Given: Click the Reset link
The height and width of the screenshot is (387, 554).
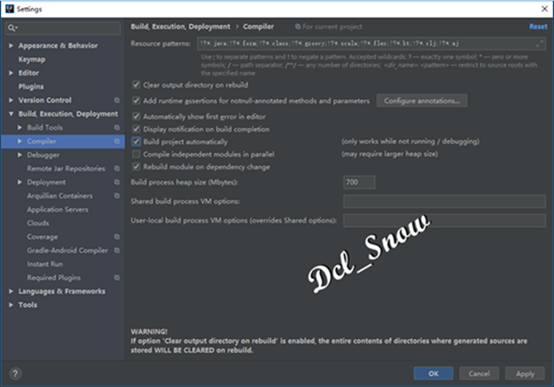Looking at the screenshot, I should pyautogui.click(x=538, y=27).
